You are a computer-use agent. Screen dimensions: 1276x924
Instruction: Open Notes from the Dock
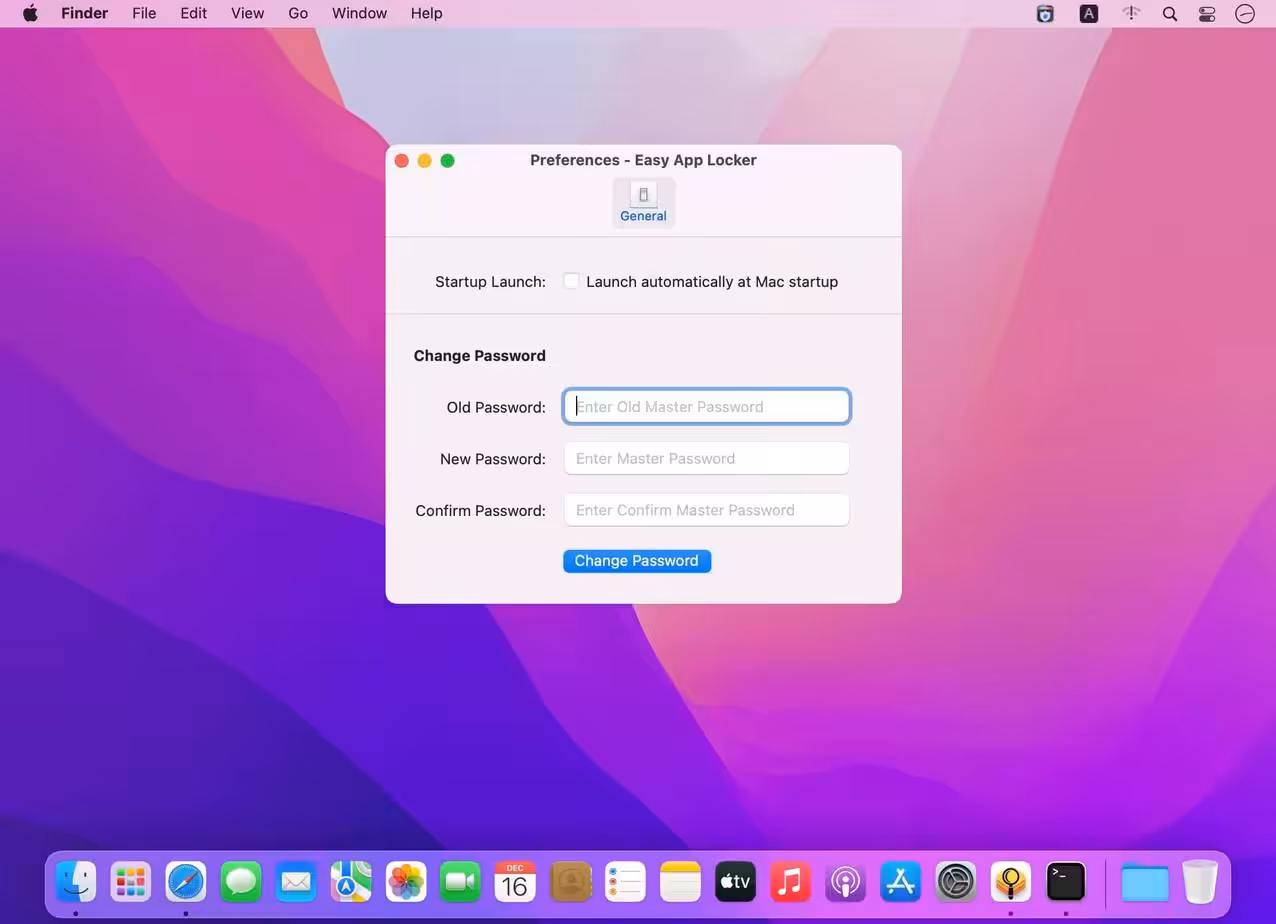tap(680, 882)
